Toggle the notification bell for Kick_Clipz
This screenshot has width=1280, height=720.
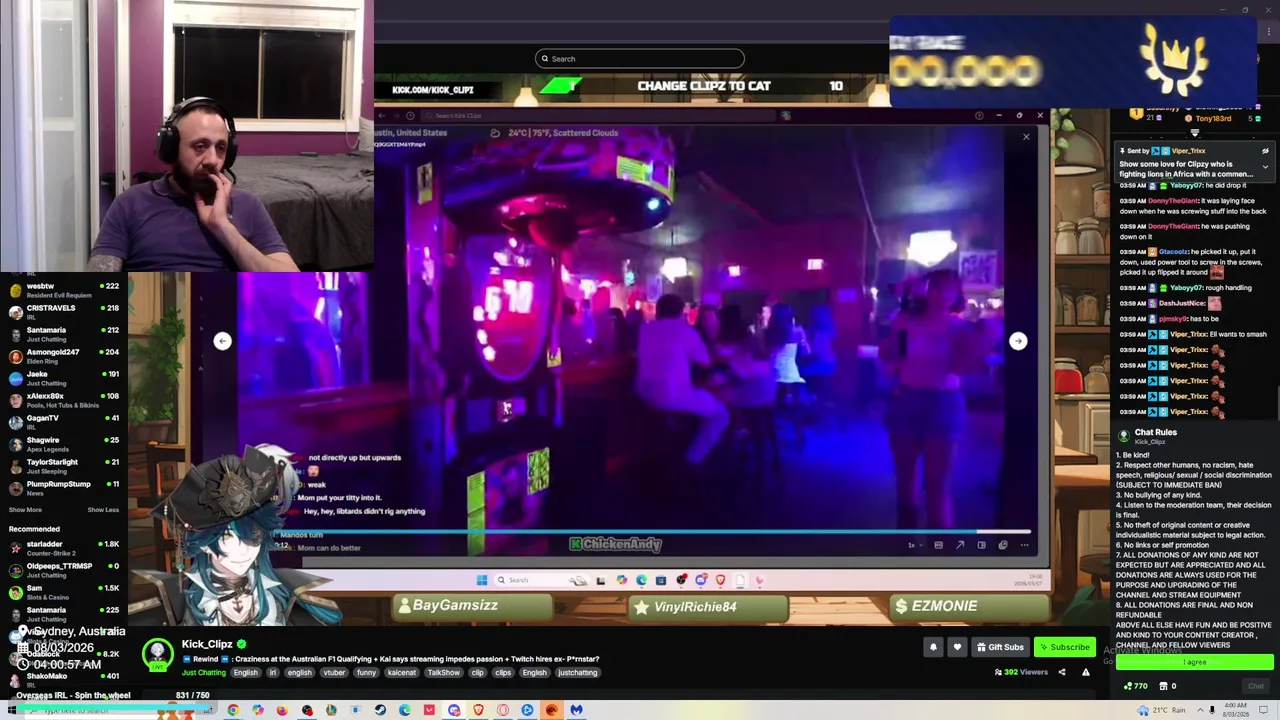[x=933, y=647]
